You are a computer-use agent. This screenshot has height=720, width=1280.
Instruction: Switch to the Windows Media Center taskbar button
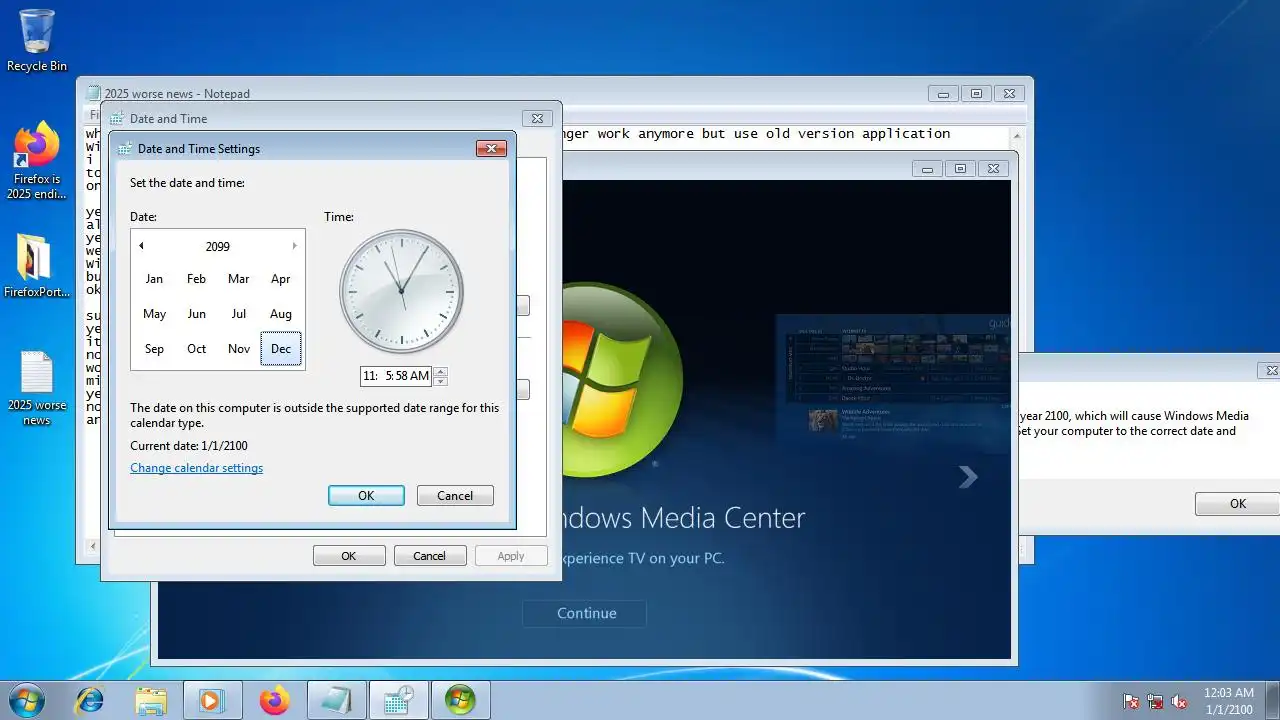pyautogui.click(x=460, y=700)
